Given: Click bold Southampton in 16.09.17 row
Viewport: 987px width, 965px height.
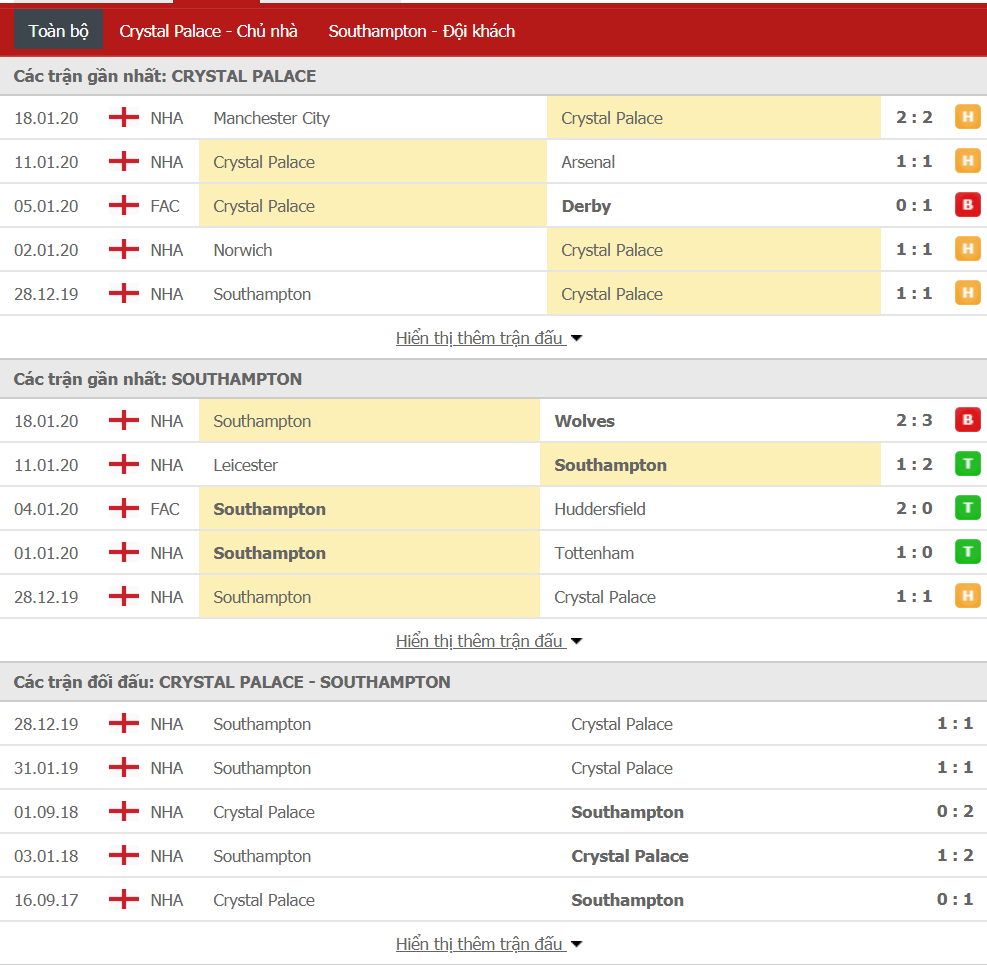Looking at the screenshot, I should [627, 901].
